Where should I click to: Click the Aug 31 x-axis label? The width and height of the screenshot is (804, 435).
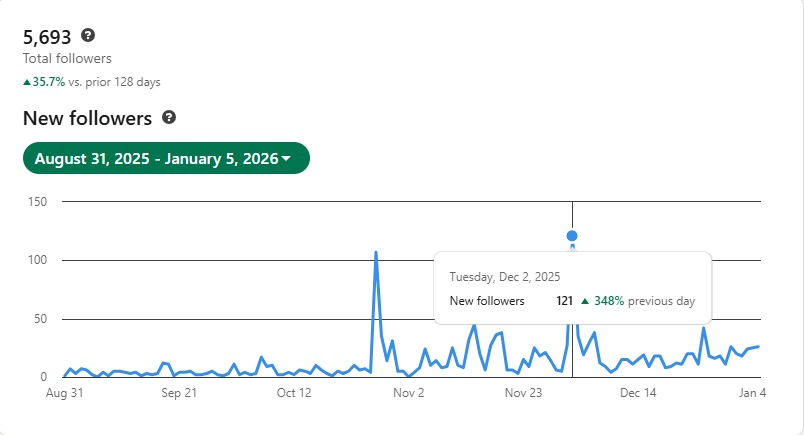click(x=62, y=393)
